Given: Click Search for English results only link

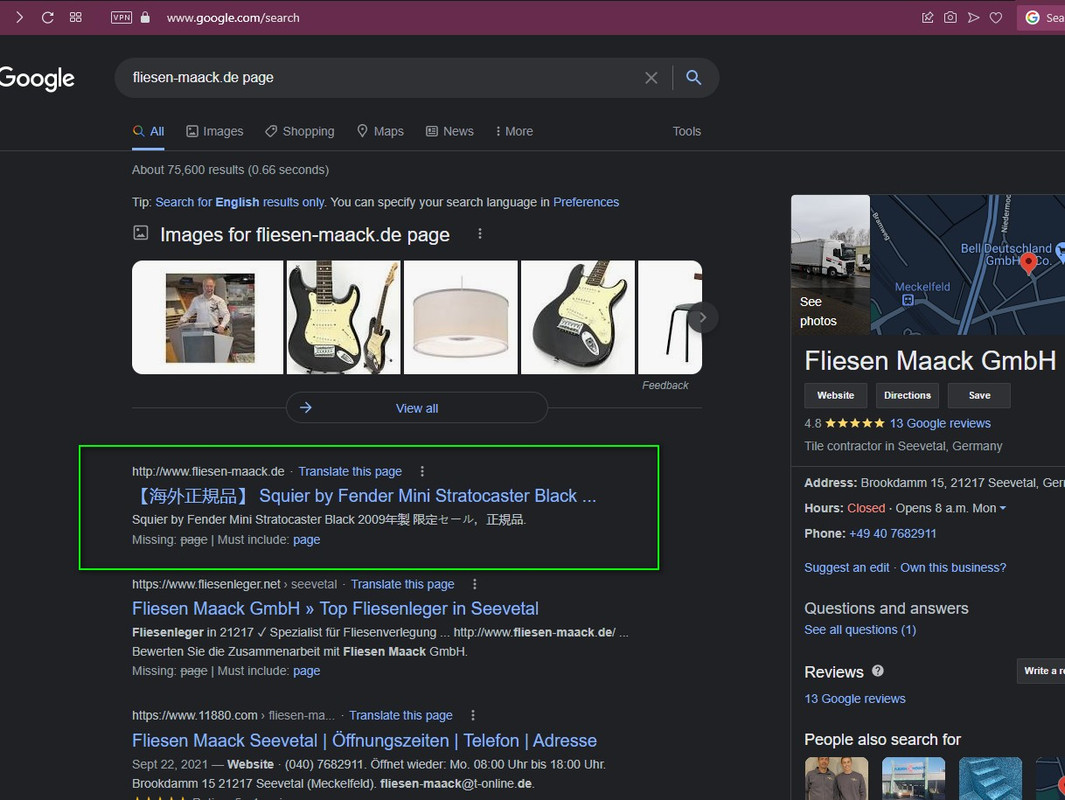Looking at the screenshot, I should [240, 202].
